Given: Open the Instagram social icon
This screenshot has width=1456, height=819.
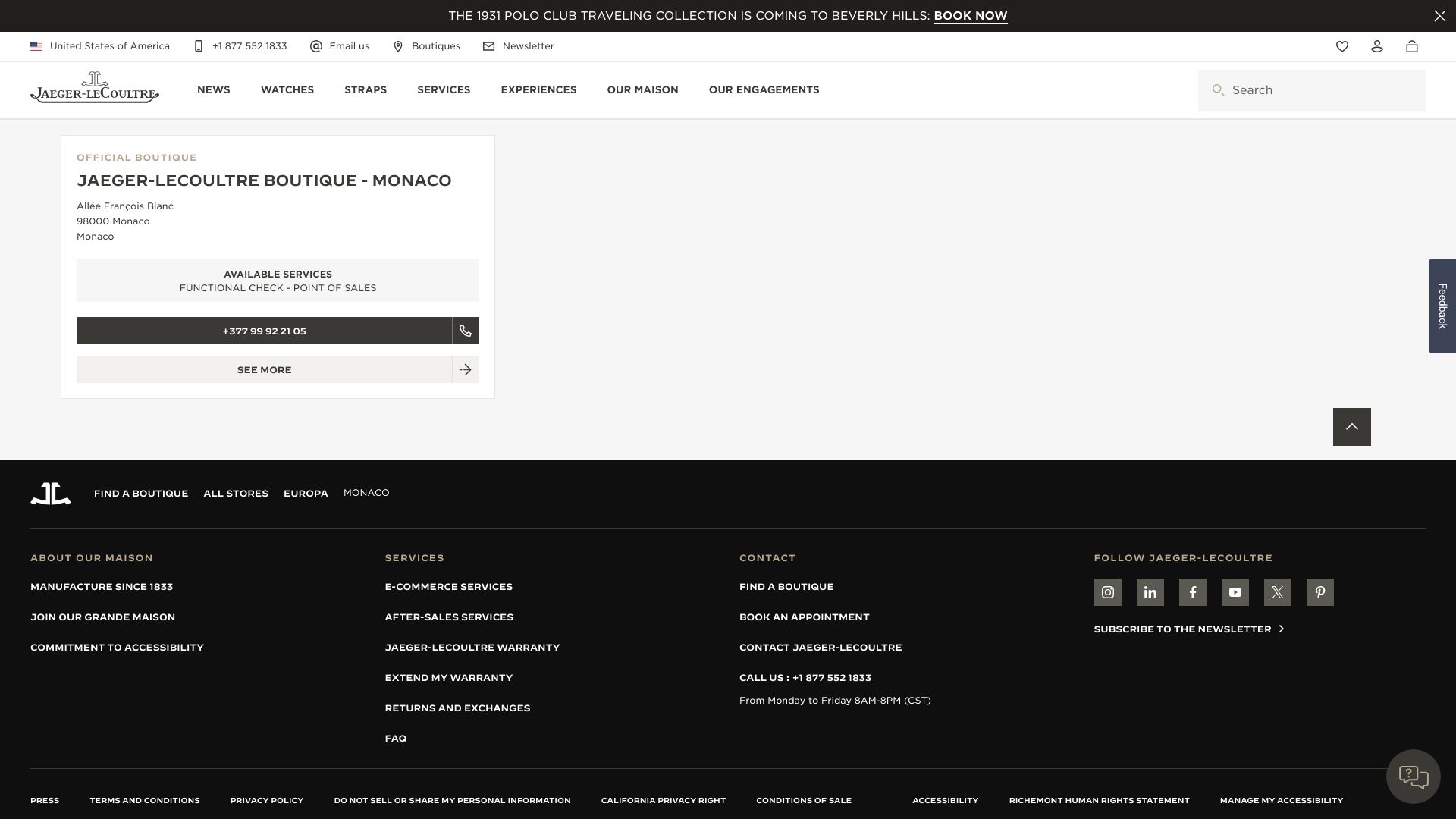Looking at the screenshot, I should (x=1108, y=592).
